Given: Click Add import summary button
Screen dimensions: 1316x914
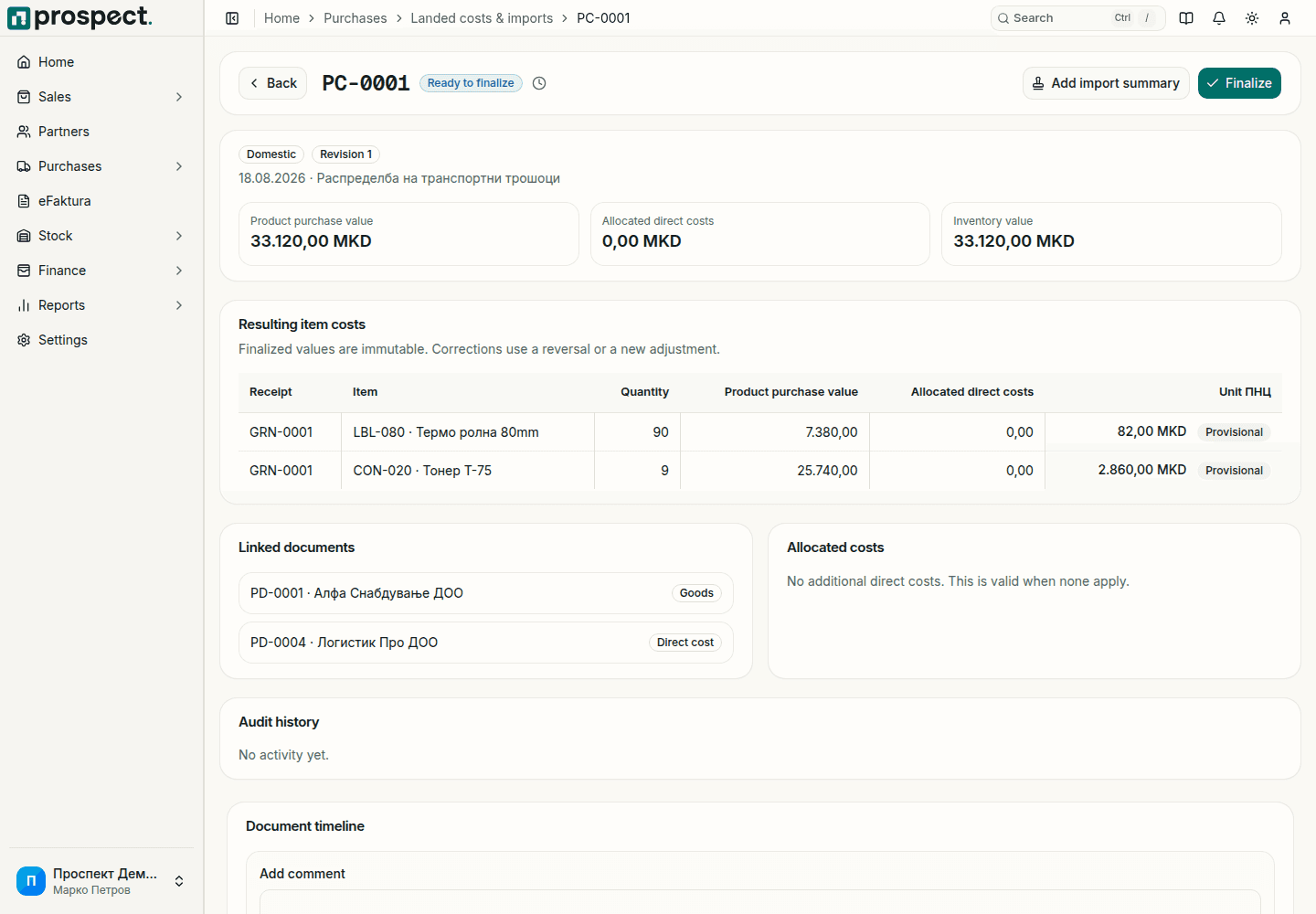Looking at the screenshot, I should pos(1106,83).
